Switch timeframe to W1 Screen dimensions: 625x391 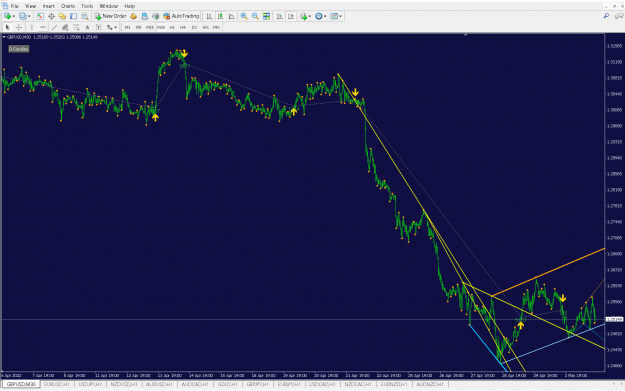click(205, 28)
